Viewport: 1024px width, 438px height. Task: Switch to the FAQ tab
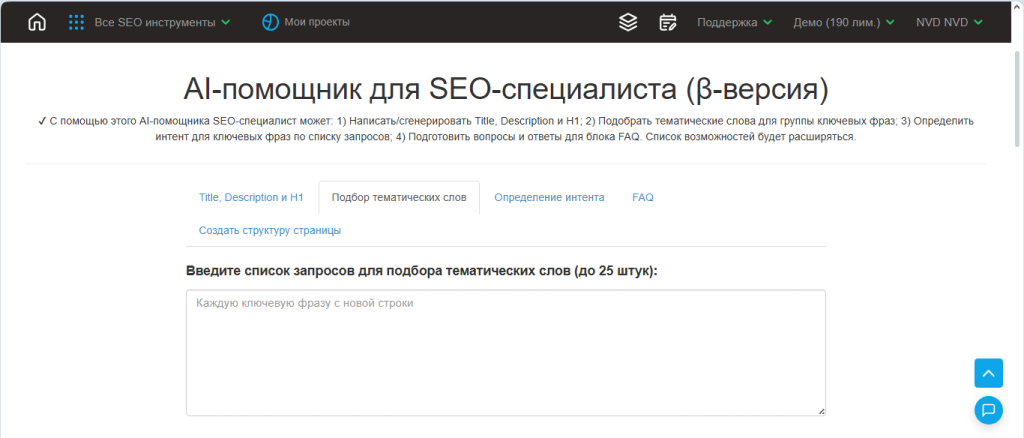tap(643, 198)
